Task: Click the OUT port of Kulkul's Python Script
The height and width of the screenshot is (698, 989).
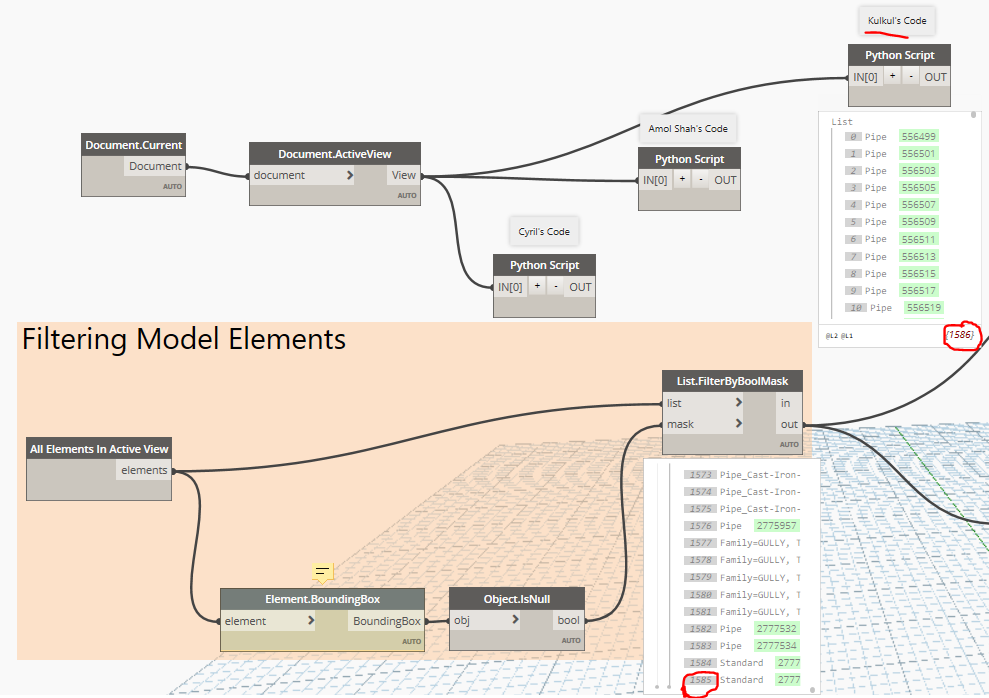Action: click(x=935, y=77)
